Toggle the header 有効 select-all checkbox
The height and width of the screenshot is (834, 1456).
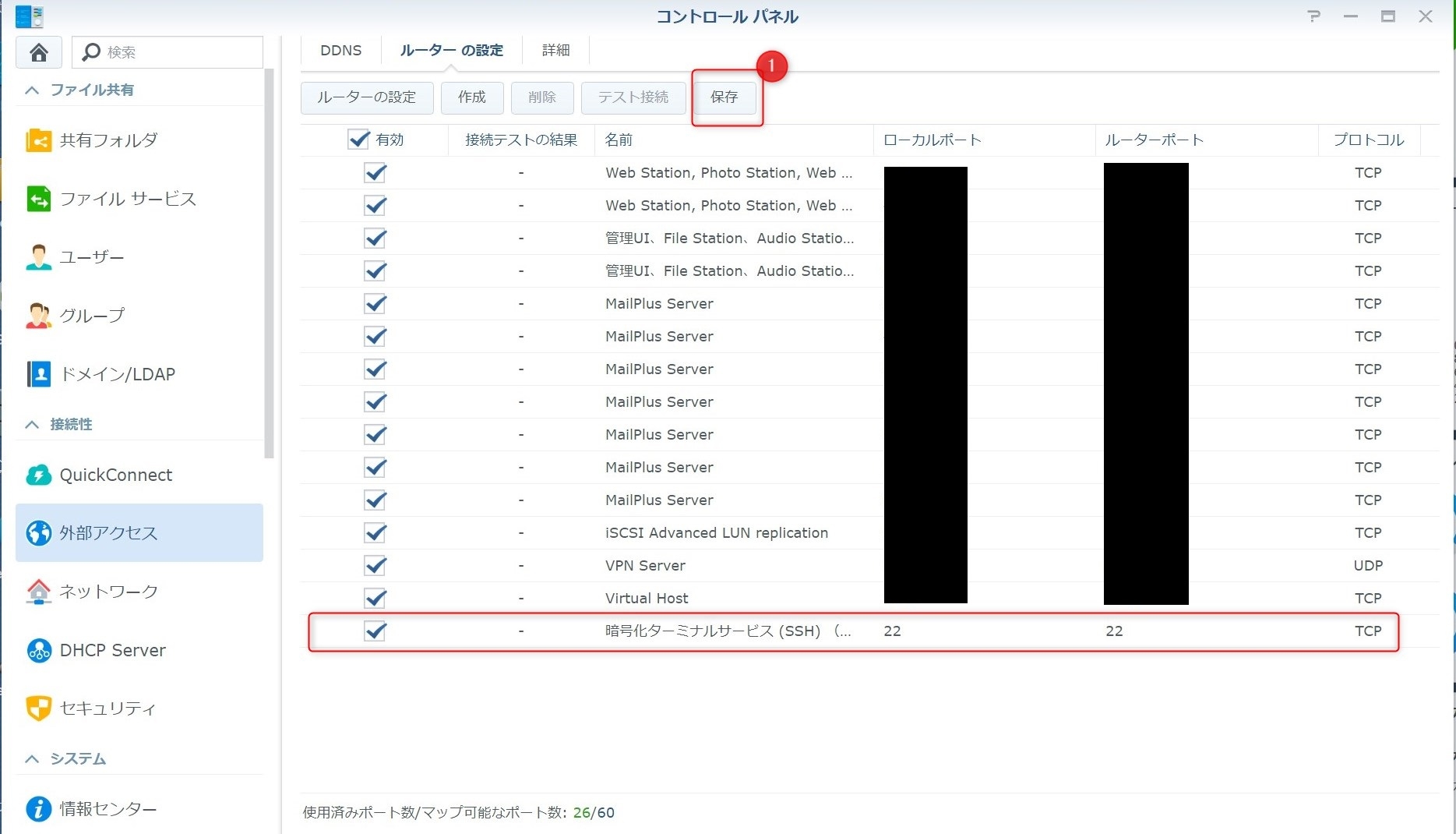[358, 140]
